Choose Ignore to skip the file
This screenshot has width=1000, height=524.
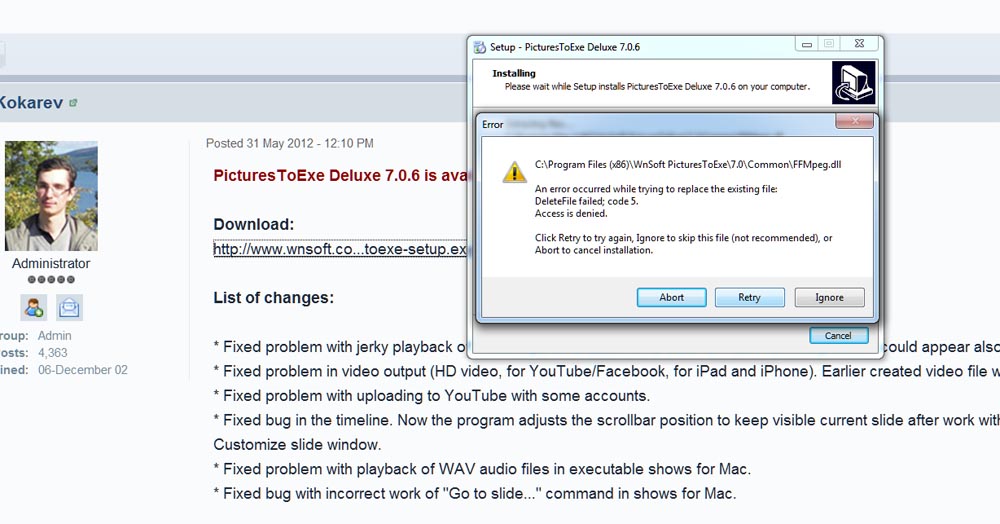(829, 297)
